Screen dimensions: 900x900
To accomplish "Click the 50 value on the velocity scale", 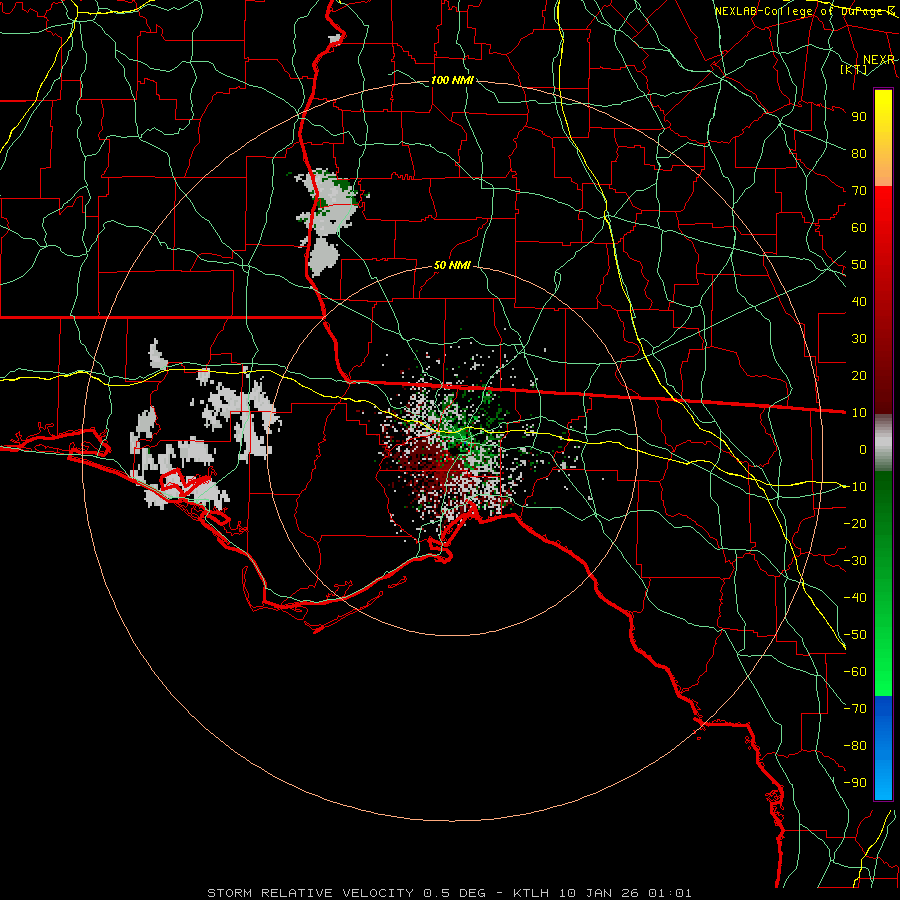I will 859,265.
